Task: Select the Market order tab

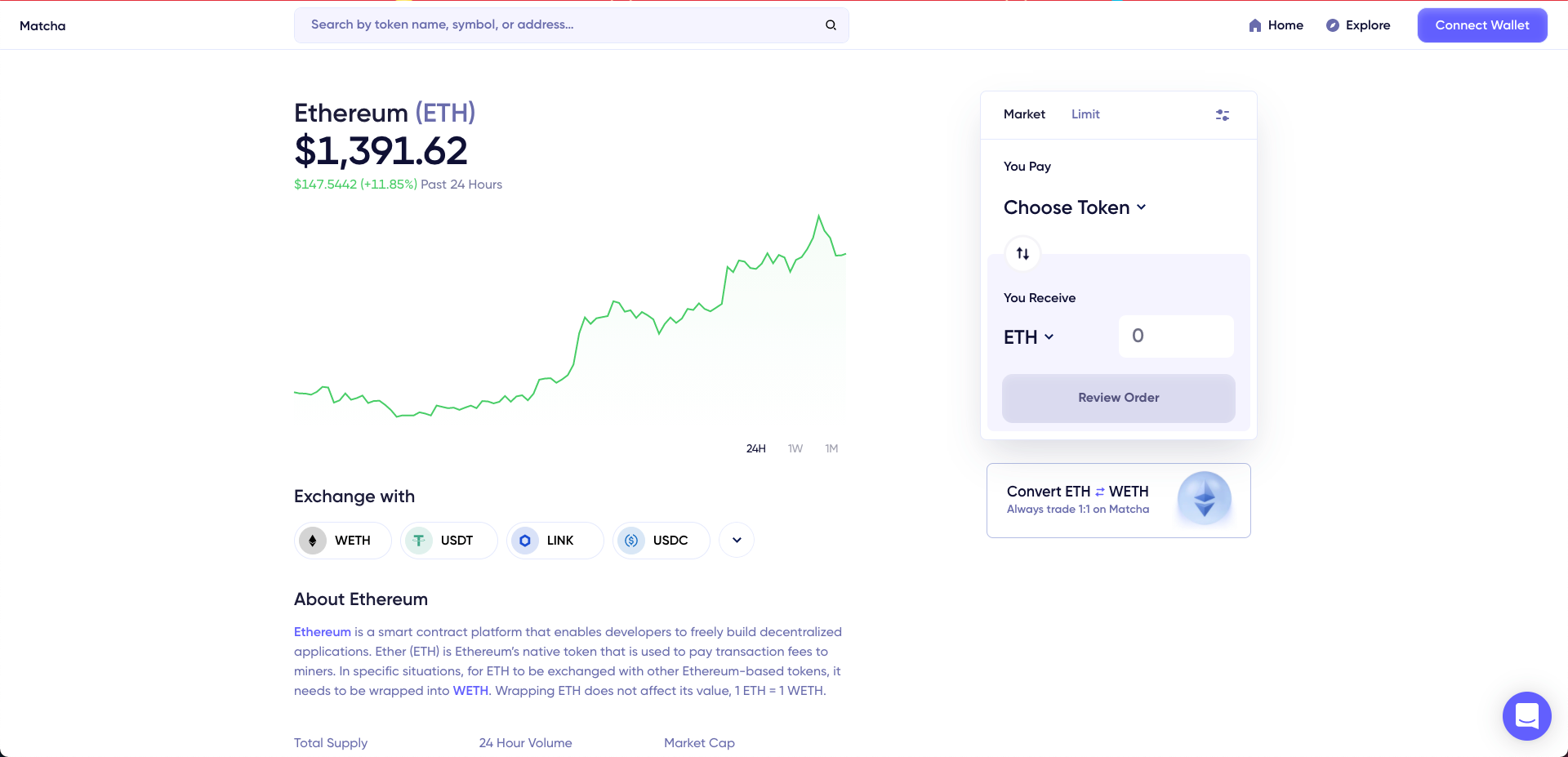Action: click(1024, 114)
